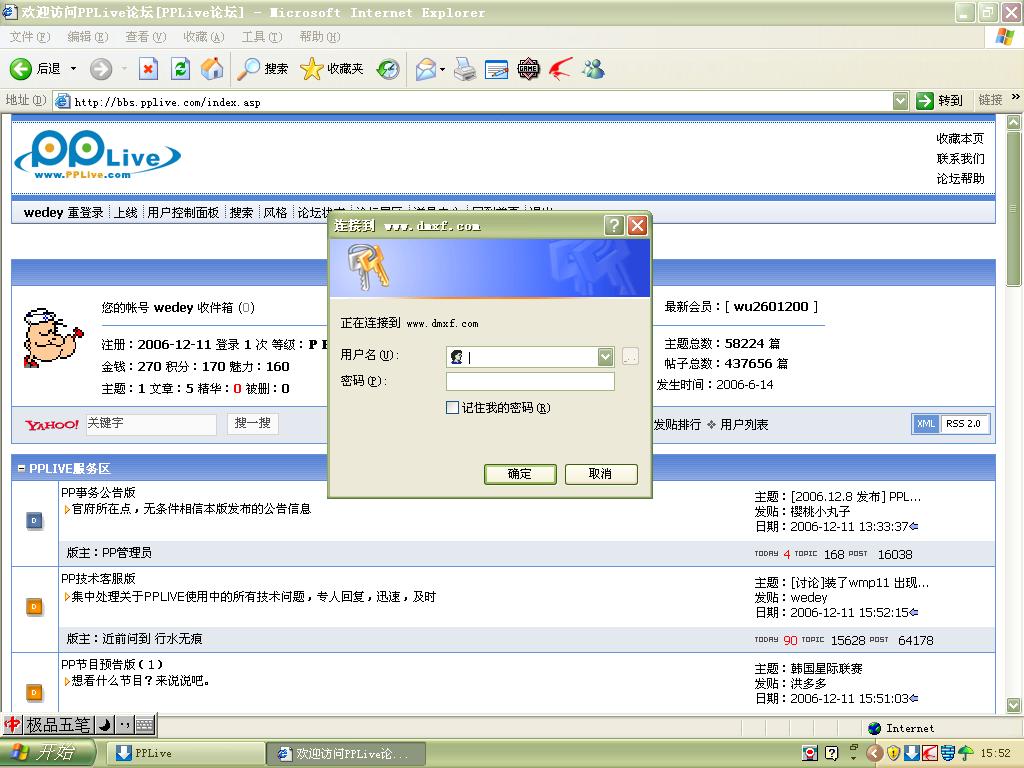The width and height of the screenshot is (1024, 768).
Task: Click the browse button beside username field
Action: (630, 357)
